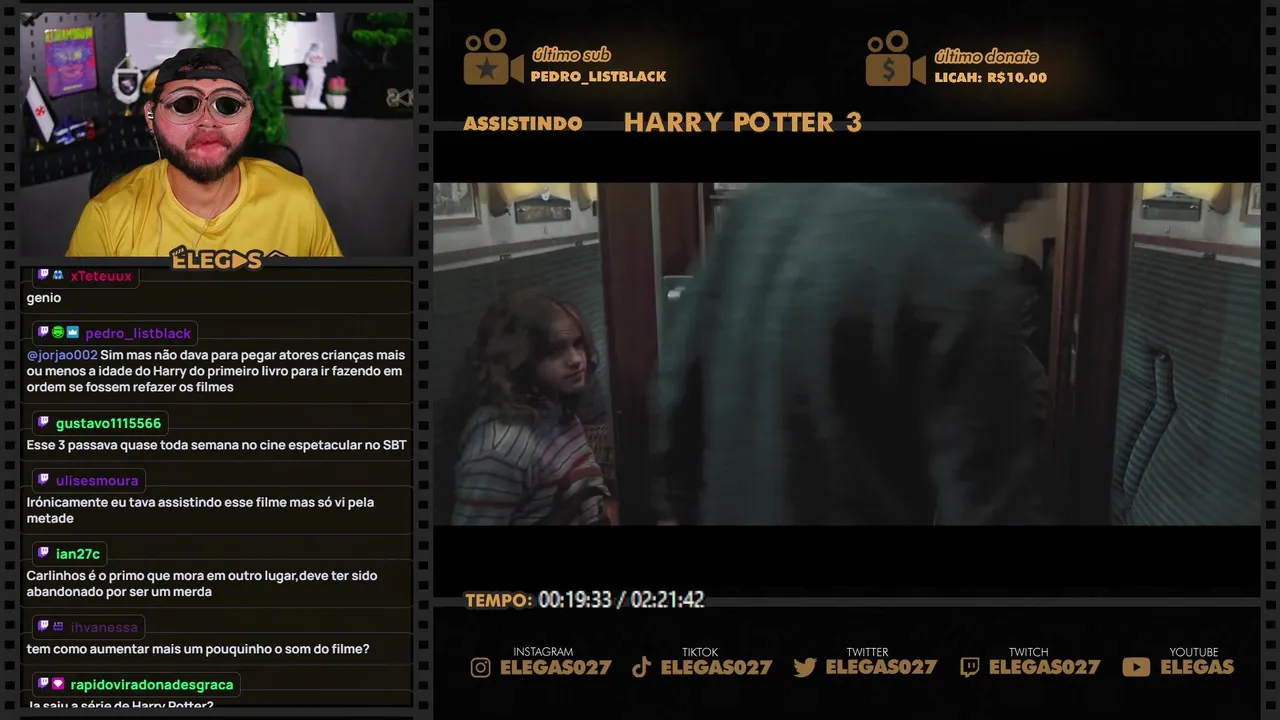Viewport: 1280px width, 720px height.
Task: Click the último sub label
Action: 571,55
